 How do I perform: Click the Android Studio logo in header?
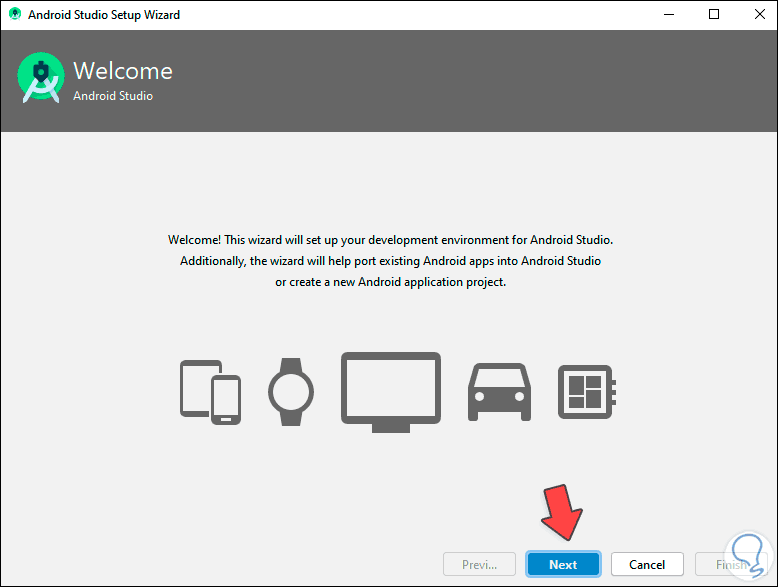(x=41, y=78)
